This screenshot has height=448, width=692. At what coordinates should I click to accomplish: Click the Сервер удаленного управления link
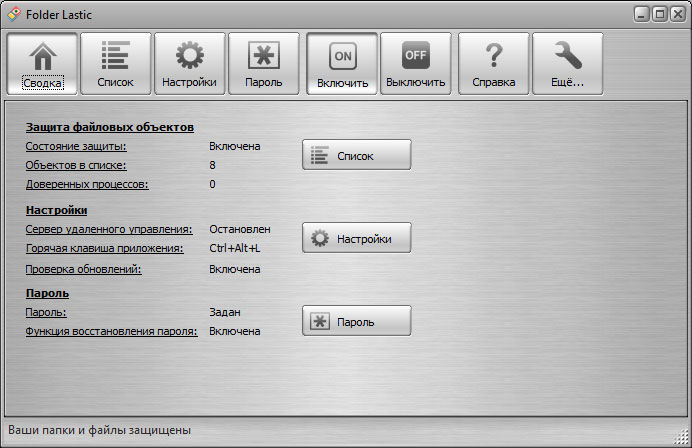point(109,229)
